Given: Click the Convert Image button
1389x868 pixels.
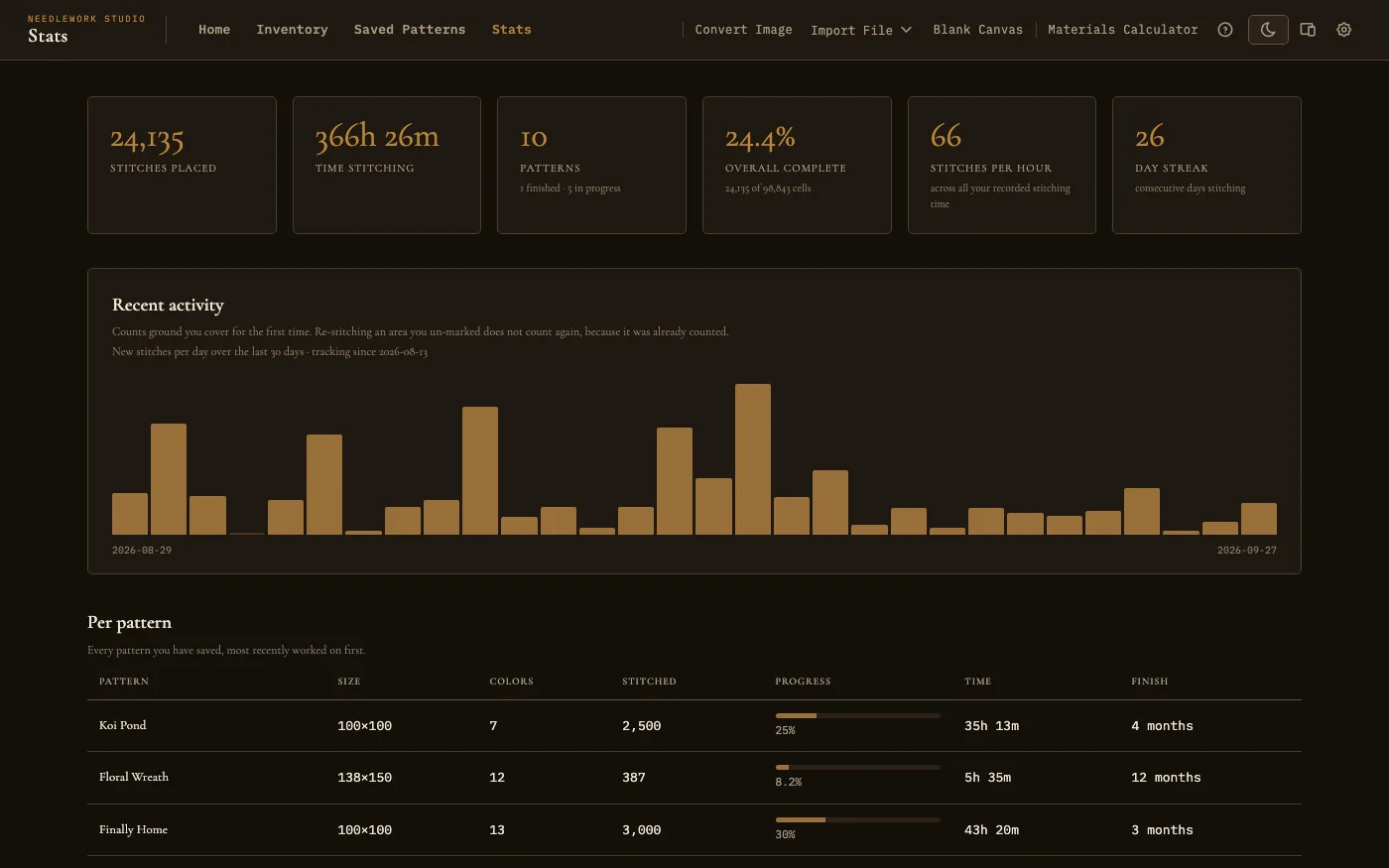Looking at the screenshot, I should [x=744, y=30].
